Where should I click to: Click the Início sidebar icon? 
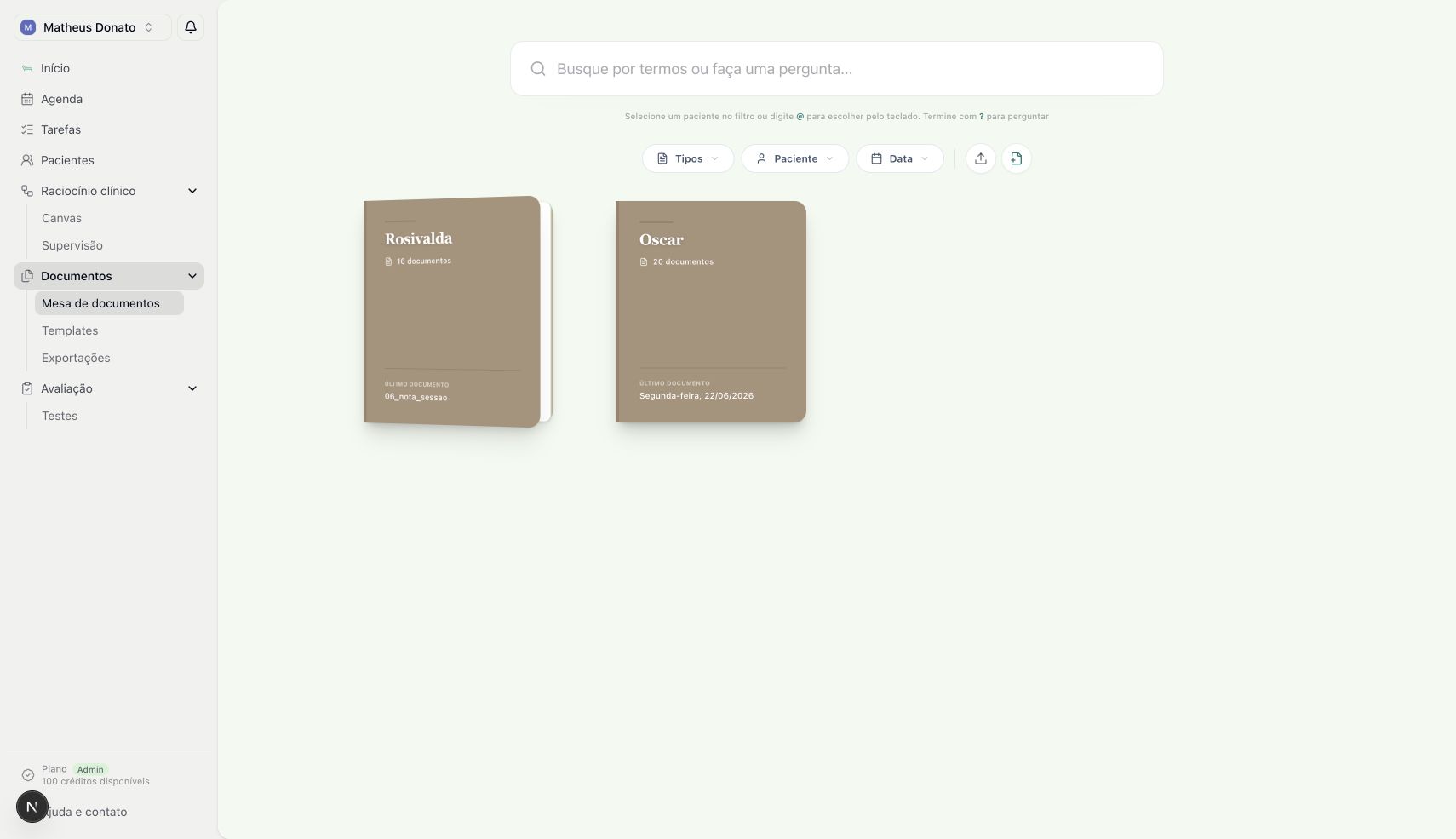[x=27, y=68]
